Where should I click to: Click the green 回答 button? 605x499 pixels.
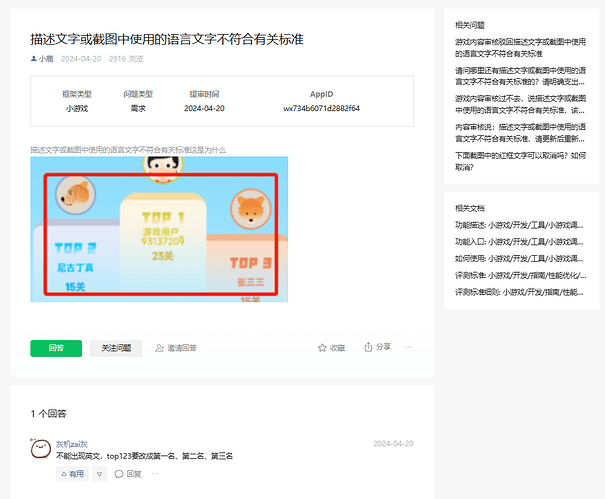[x=56, y=348]
